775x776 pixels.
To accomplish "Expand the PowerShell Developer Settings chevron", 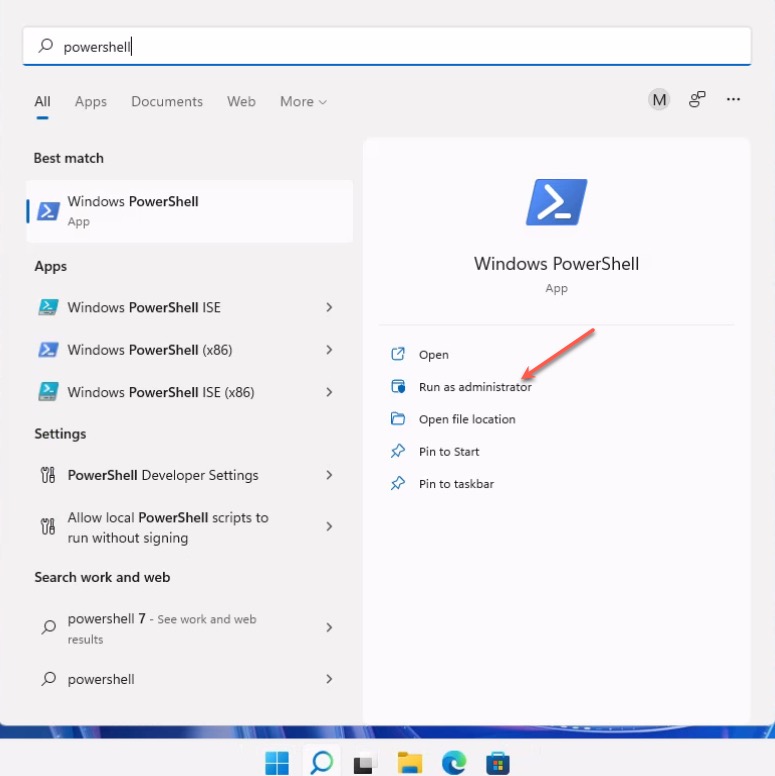I will tap(329, 475).
